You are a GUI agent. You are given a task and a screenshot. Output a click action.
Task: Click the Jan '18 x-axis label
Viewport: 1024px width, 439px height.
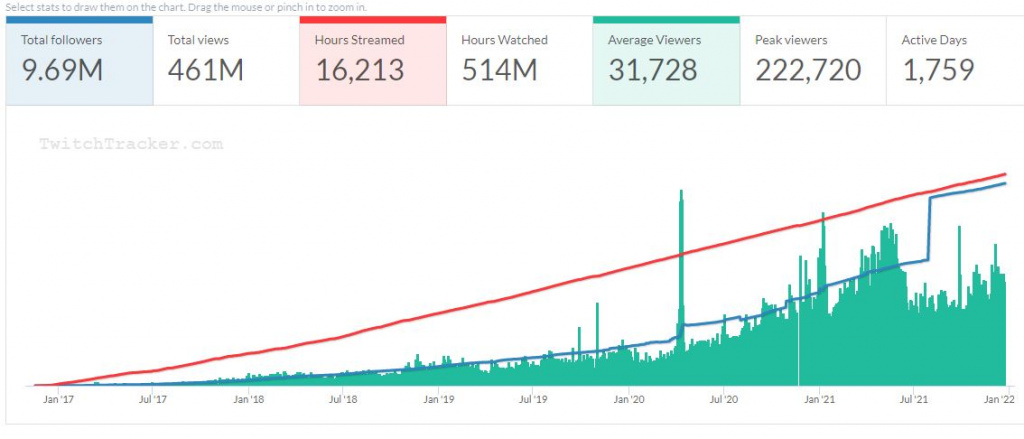coord(249,398)
